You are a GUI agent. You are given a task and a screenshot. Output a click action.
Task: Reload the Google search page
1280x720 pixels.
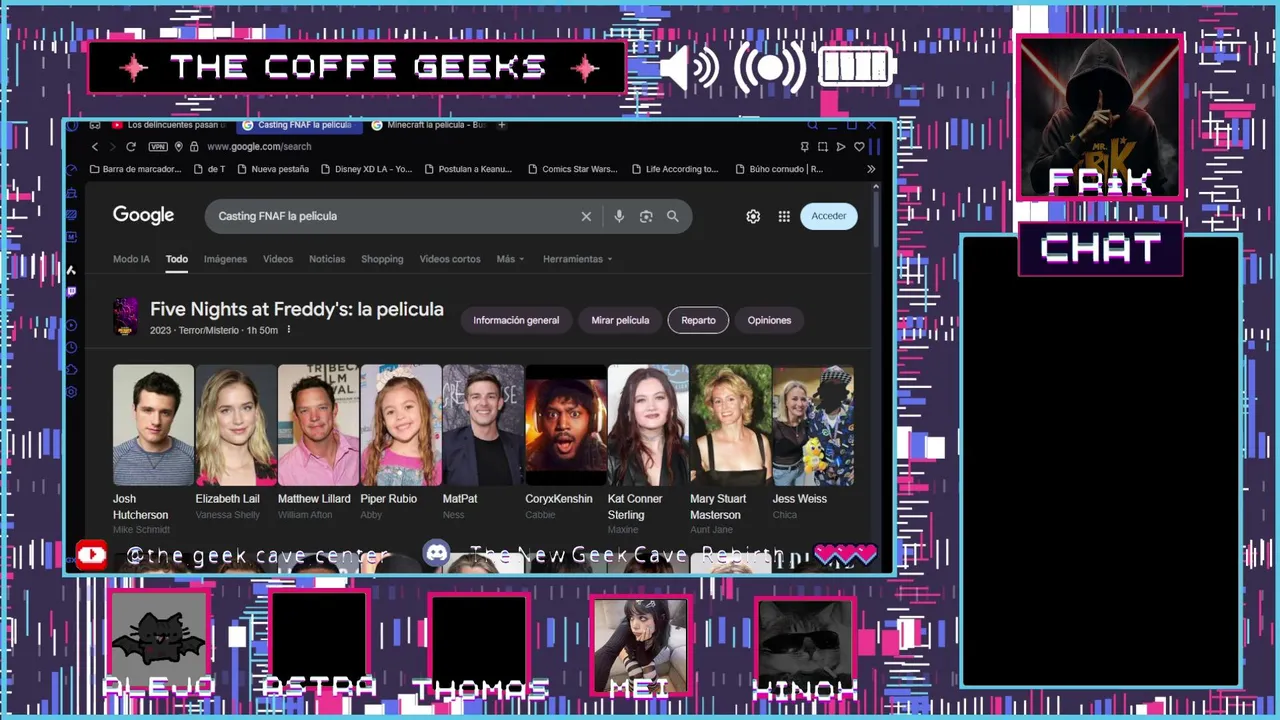pos(130,146)
